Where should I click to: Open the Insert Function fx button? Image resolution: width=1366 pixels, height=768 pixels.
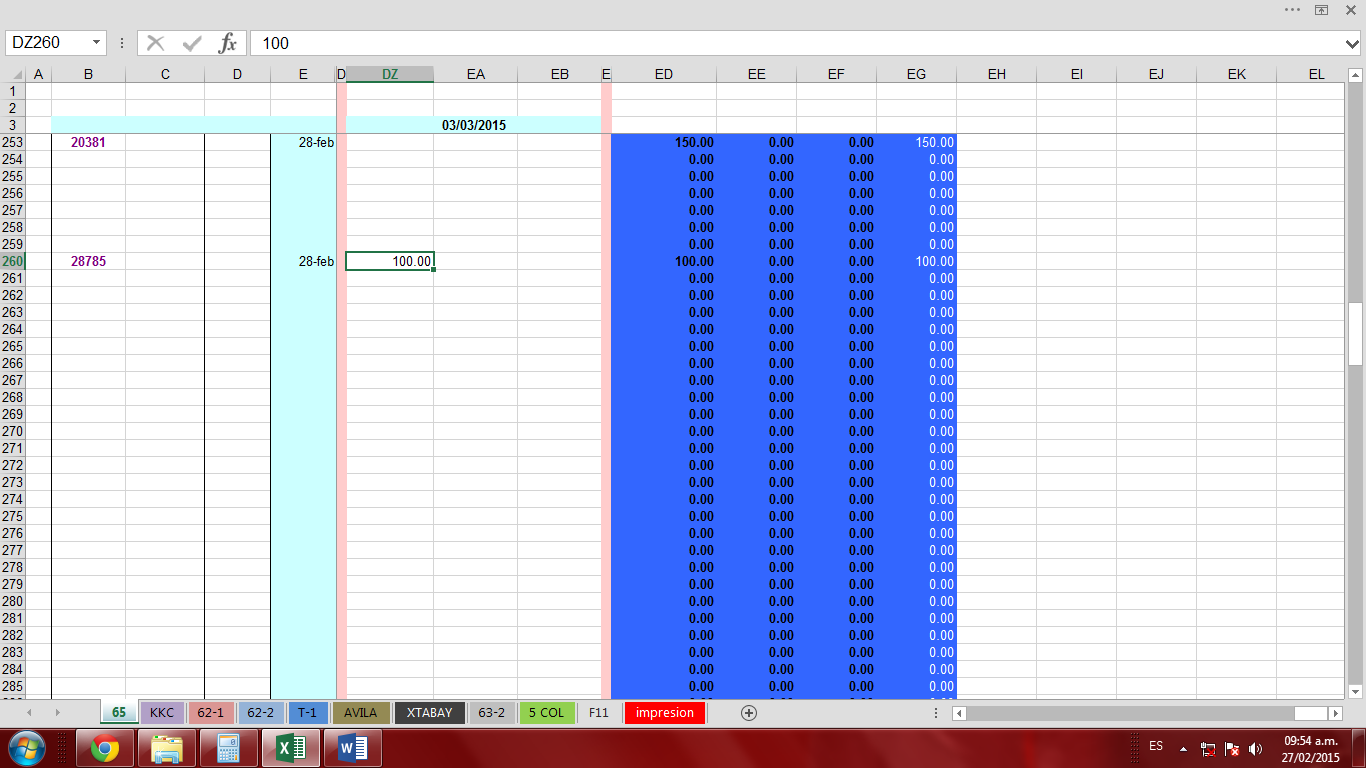[x=228, y=43]
